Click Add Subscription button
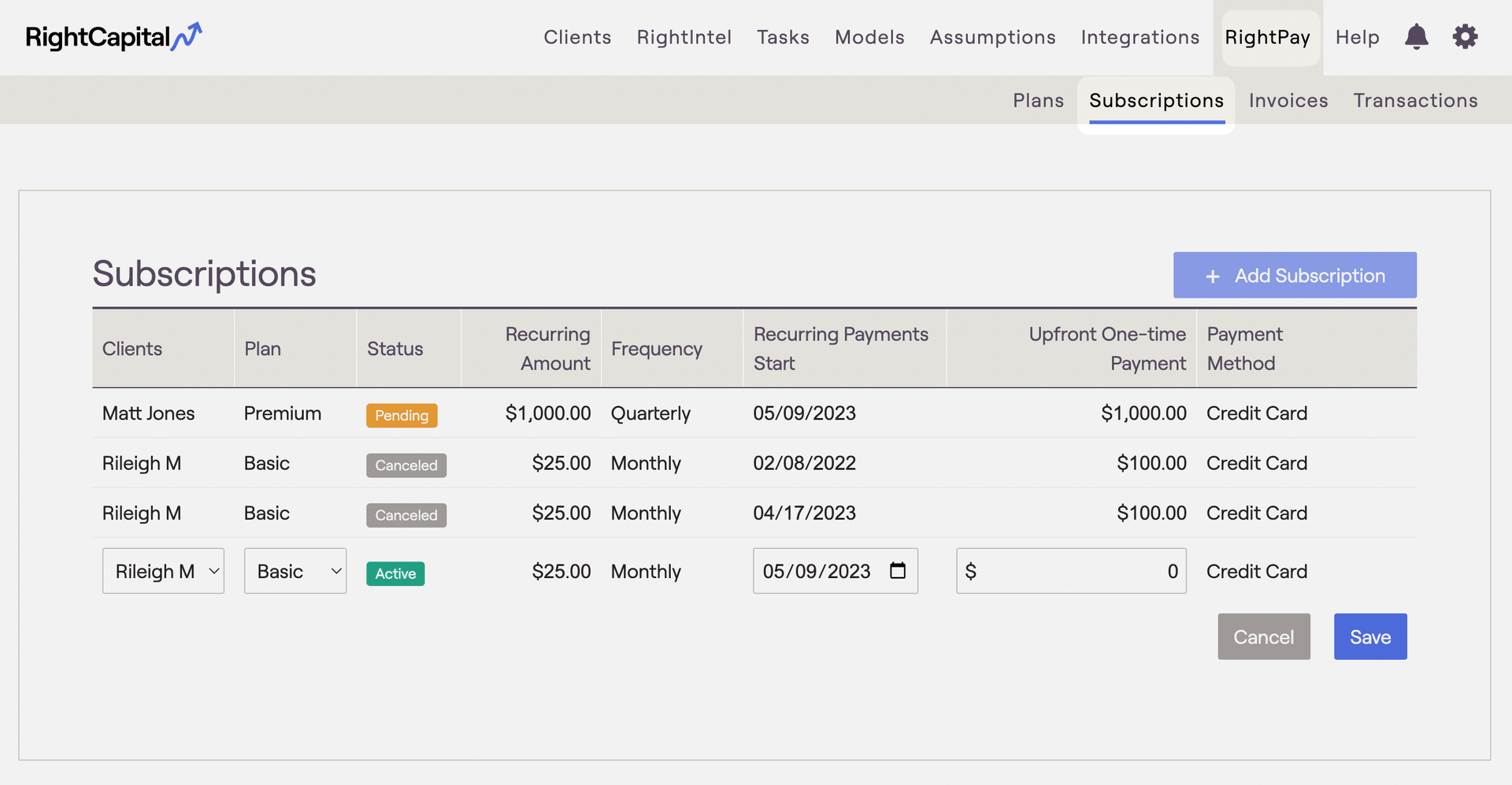Screen dimensions: 1512x785 coord(1295,275)
